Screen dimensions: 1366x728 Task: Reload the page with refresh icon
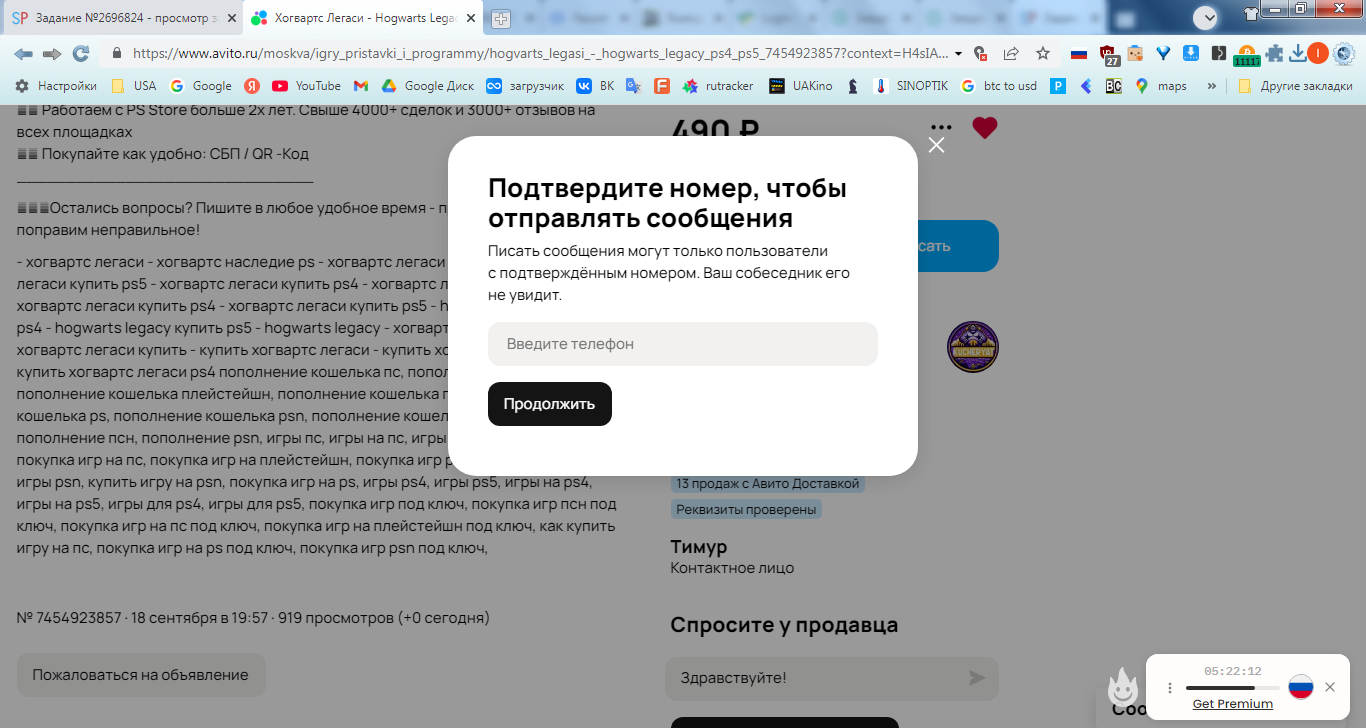(x=81, y=54)
